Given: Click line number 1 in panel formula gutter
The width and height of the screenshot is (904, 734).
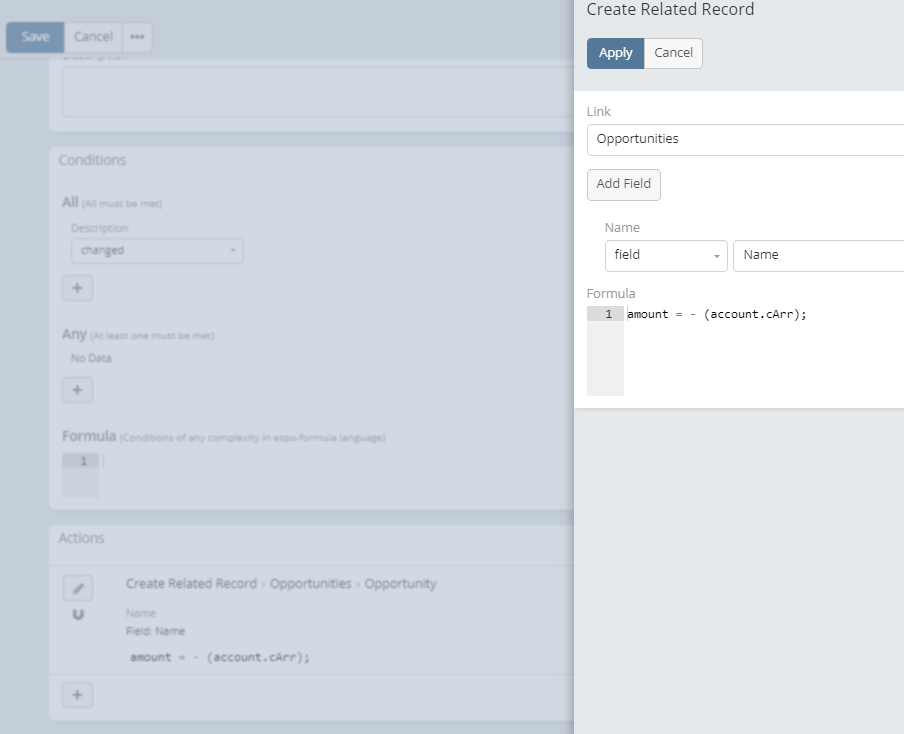Looking at the screenshot, I should [x=606, y=314].
